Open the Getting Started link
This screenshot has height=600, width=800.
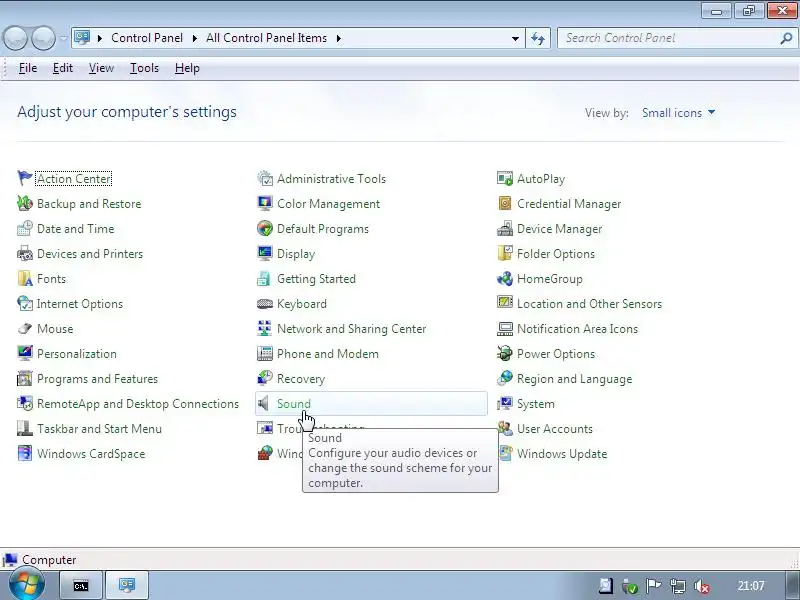pyautogui.click(x=316, y=279)
